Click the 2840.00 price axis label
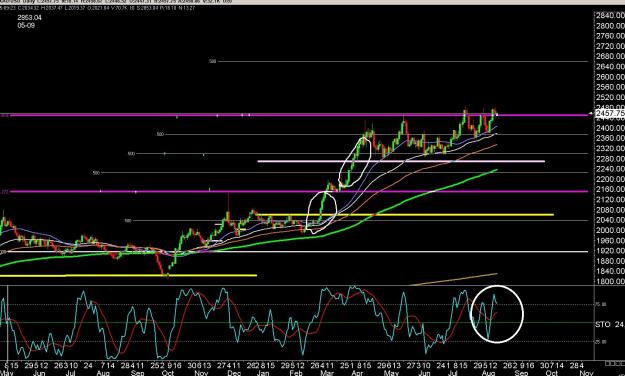625x376 pixels. (x=610, y=16)
